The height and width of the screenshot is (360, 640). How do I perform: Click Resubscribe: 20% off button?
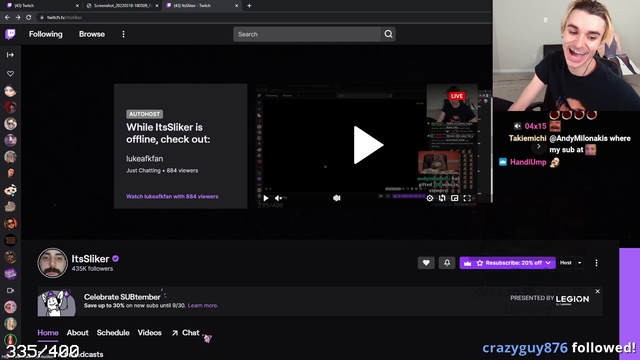[x=507, y=263]
